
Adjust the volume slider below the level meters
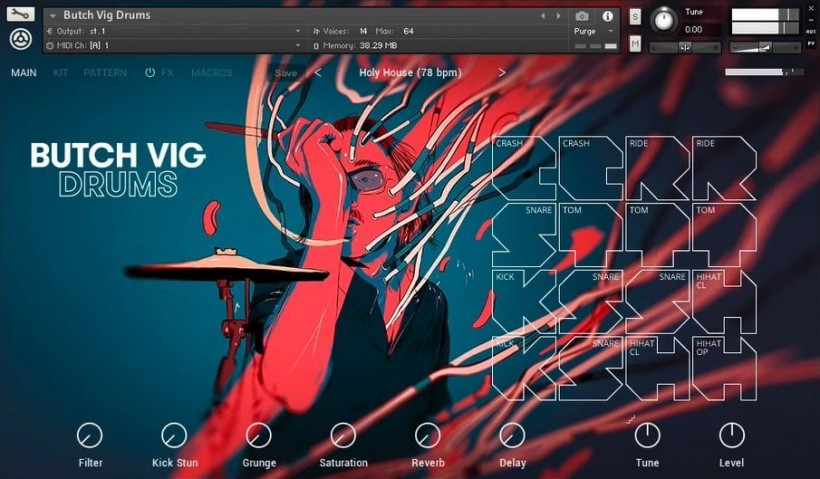[x=765, y=48]
